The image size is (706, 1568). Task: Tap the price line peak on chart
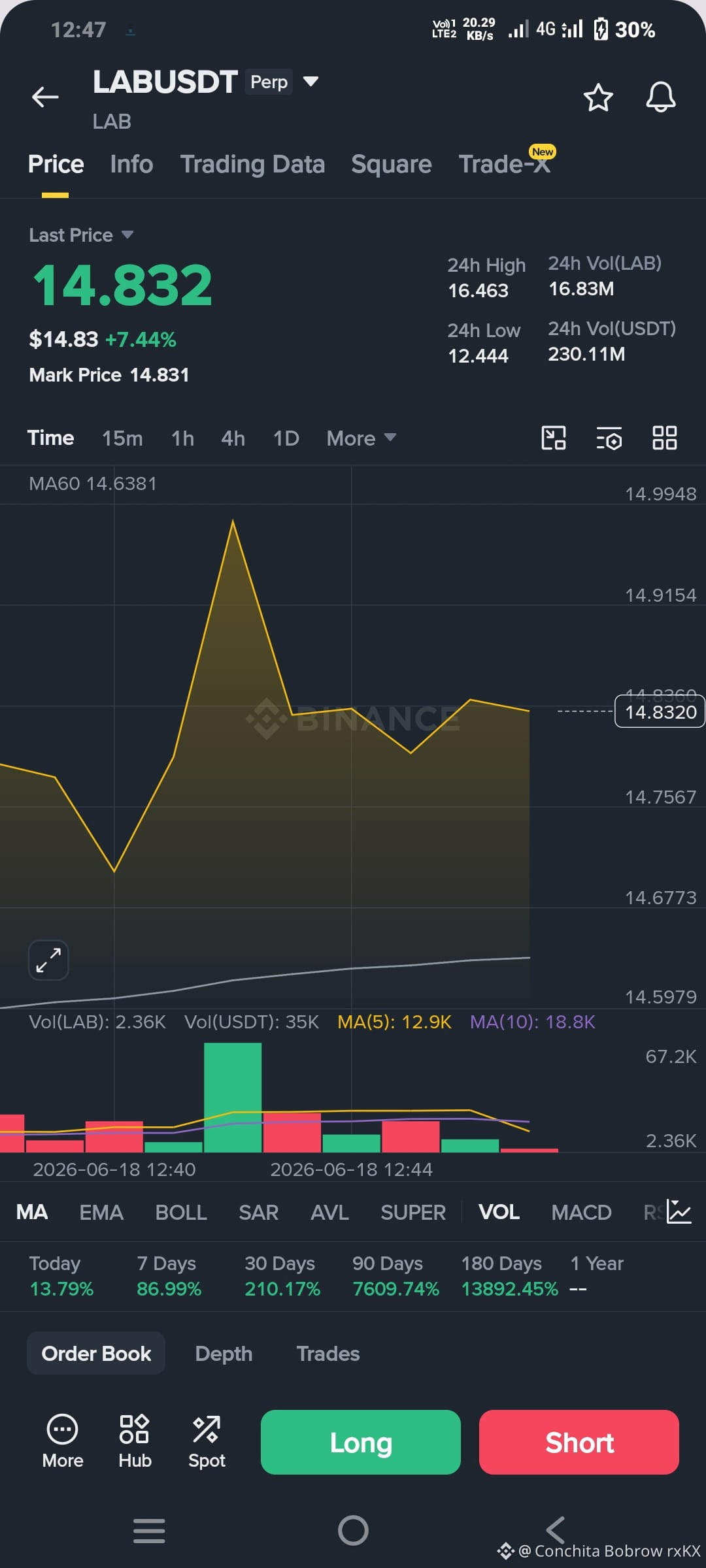coord(233,521)
